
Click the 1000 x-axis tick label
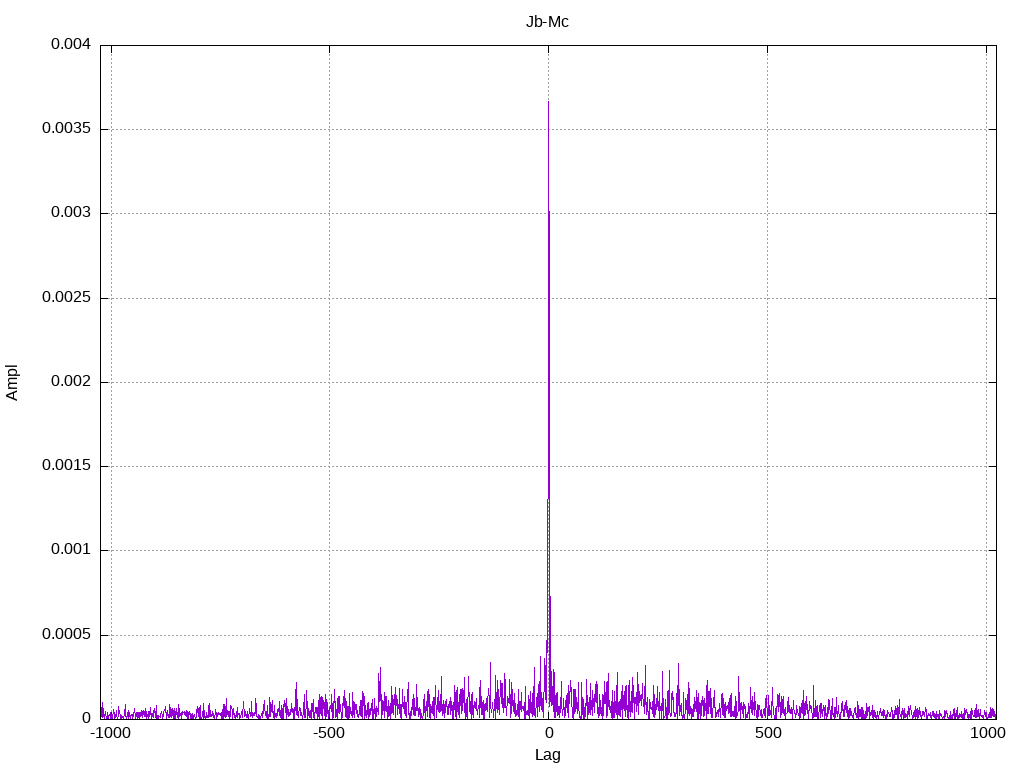[987, 733]
